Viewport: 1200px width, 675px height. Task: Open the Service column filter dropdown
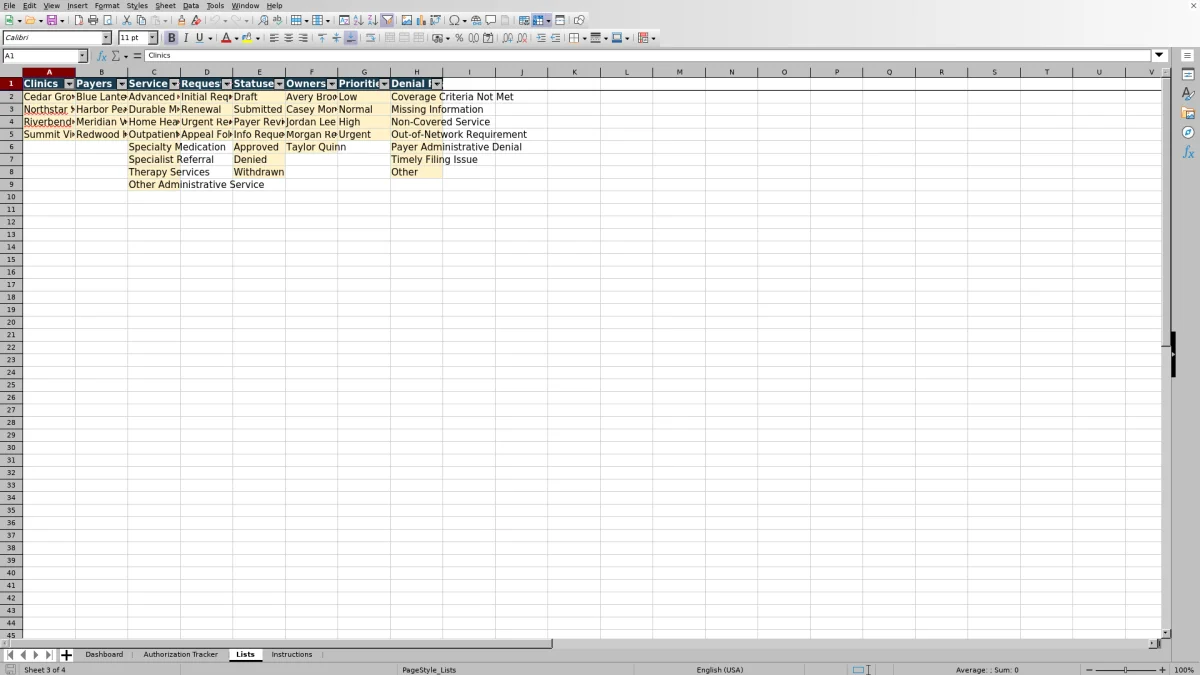click(x=174, y=84)
